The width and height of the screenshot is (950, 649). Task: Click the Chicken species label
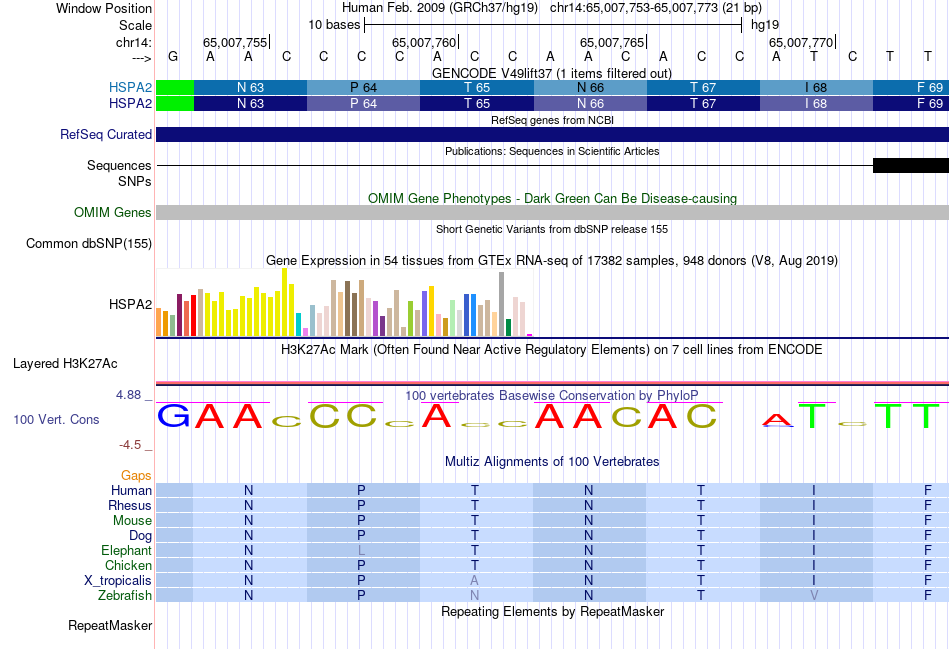tap(128, 565)
